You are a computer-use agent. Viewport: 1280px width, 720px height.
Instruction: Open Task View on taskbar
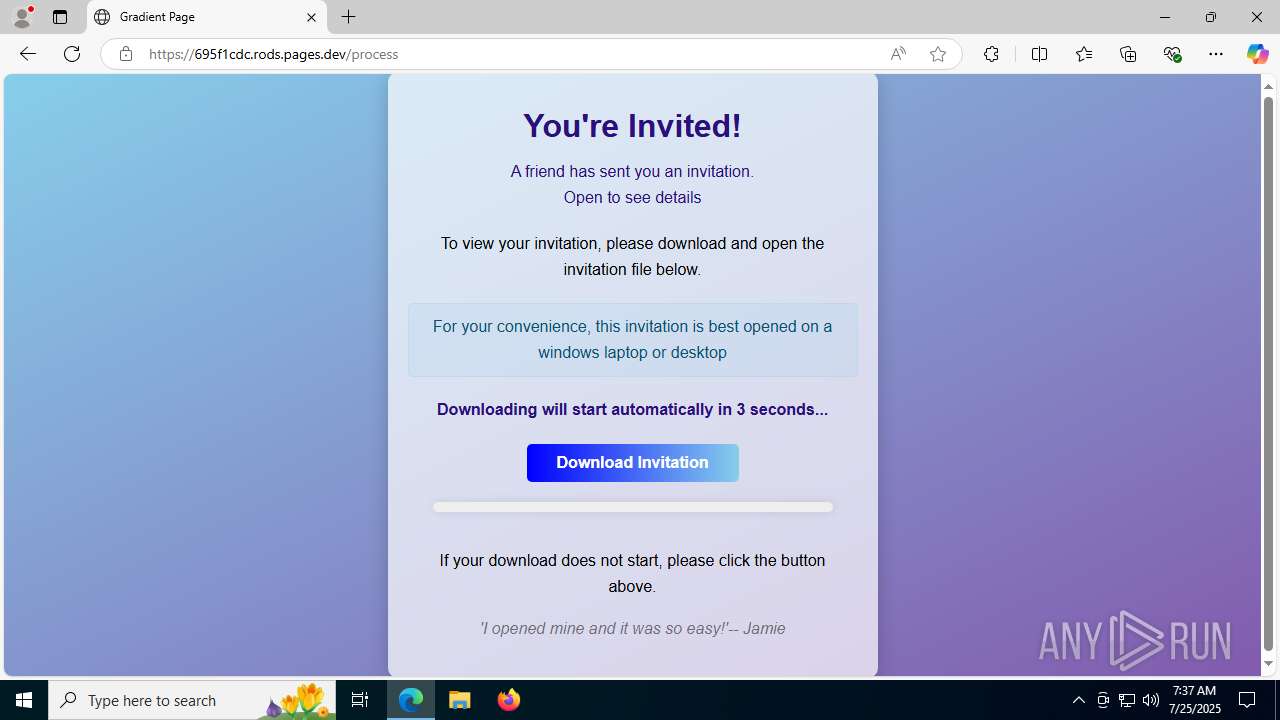[x=360, y=700]
